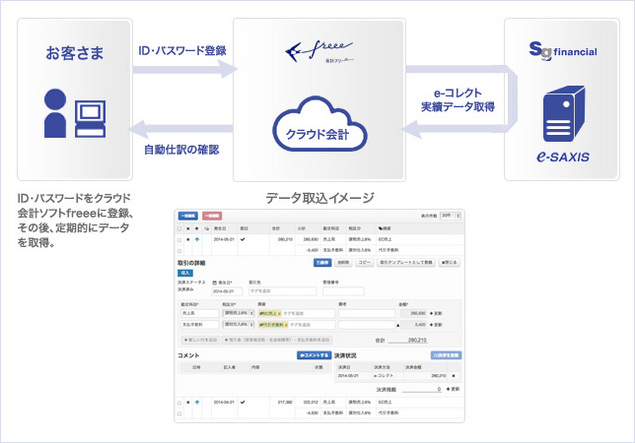Select the blue 収入 tab
635x443 pixels.
click(x=185, y=271)
